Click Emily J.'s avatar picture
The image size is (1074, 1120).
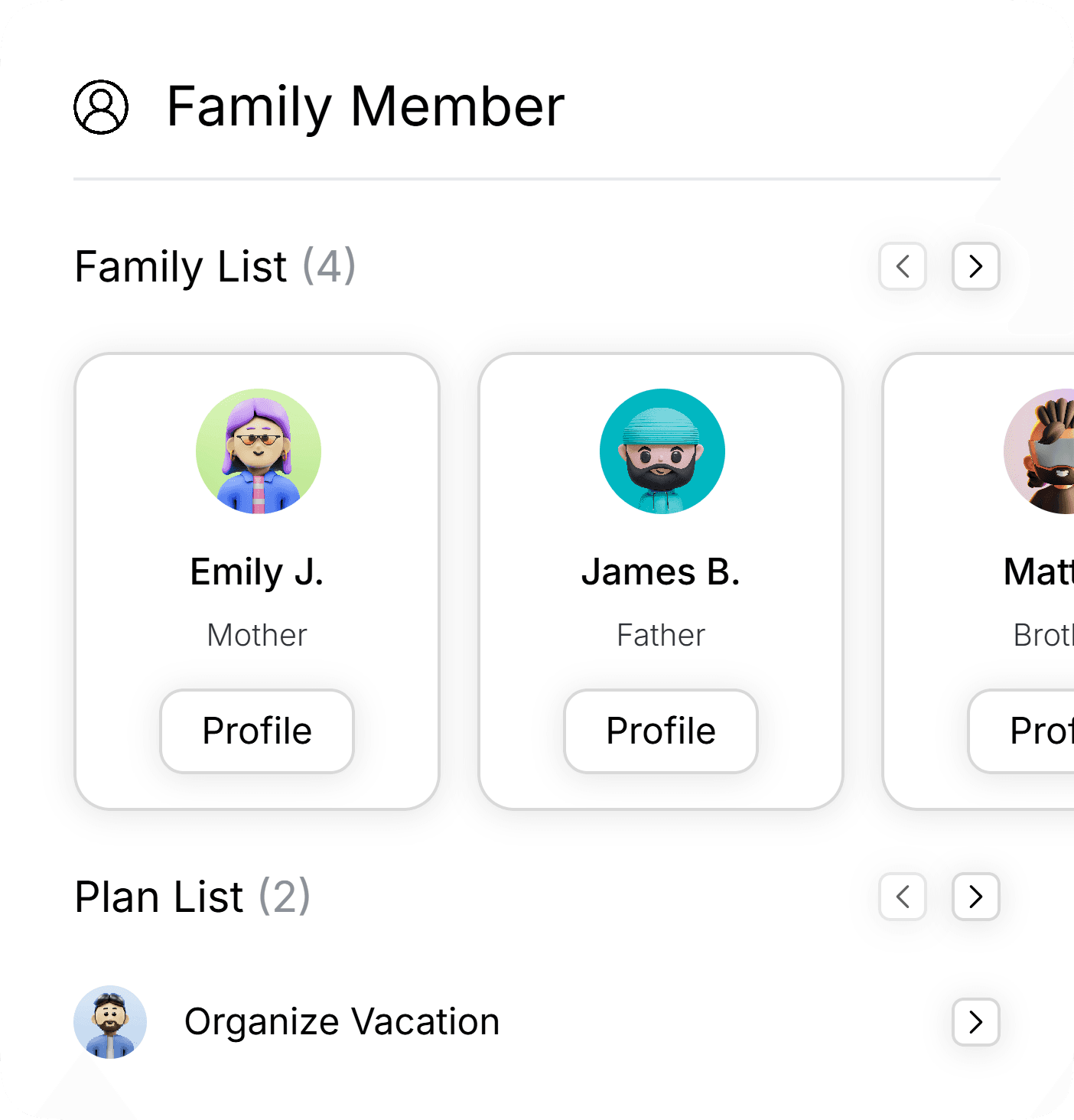pyautogui.click(x=257, y=451)
